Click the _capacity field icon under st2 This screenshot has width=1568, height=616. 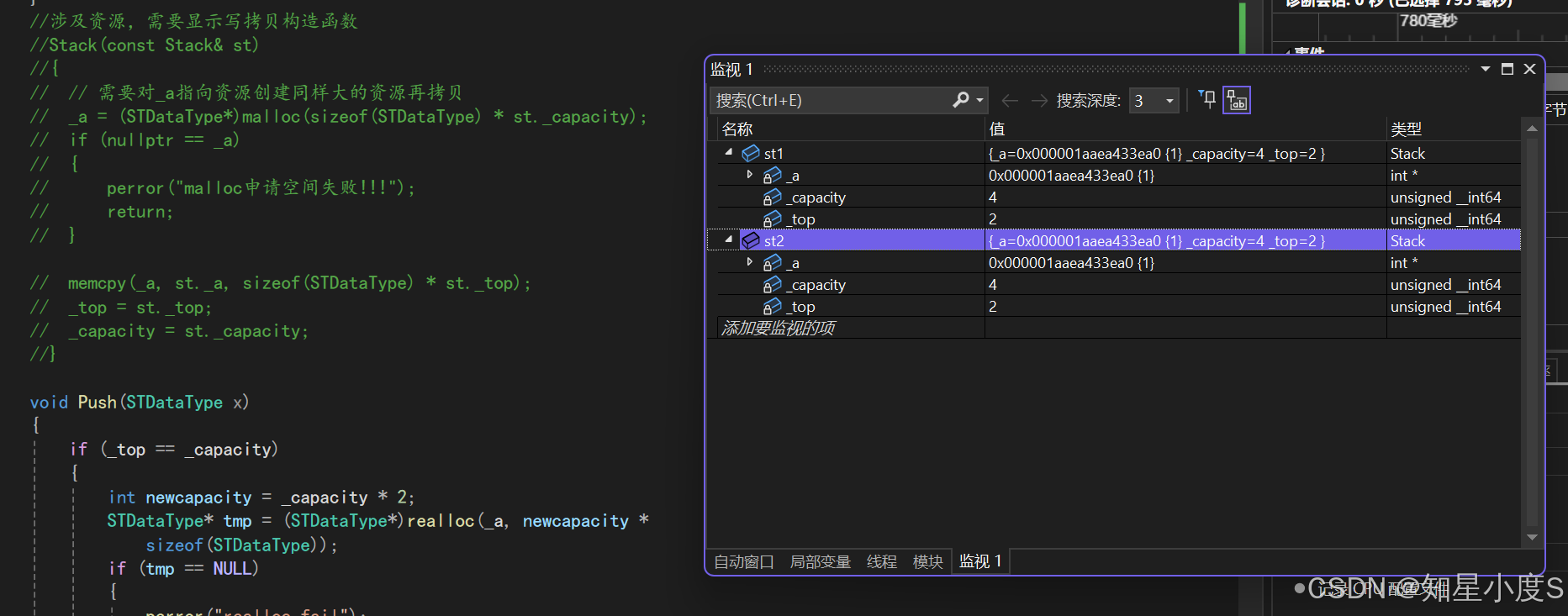coord(772,285)
